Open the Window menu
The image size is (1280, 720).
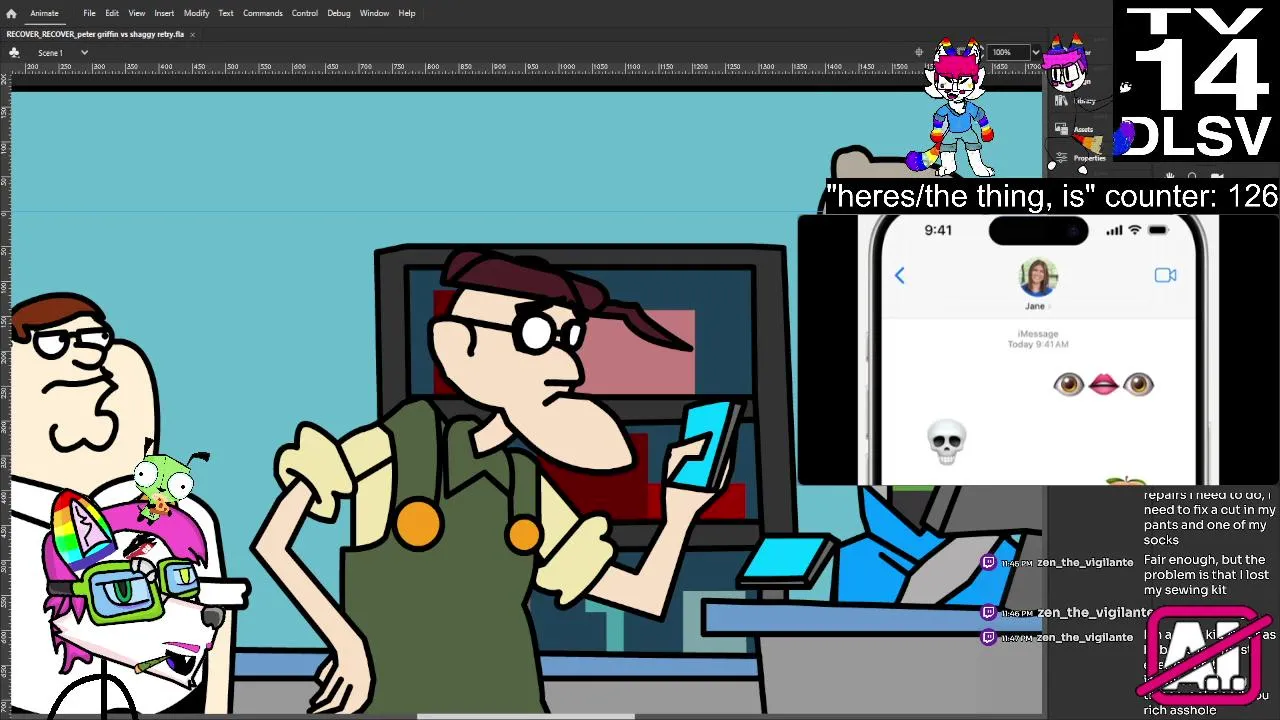374,13
